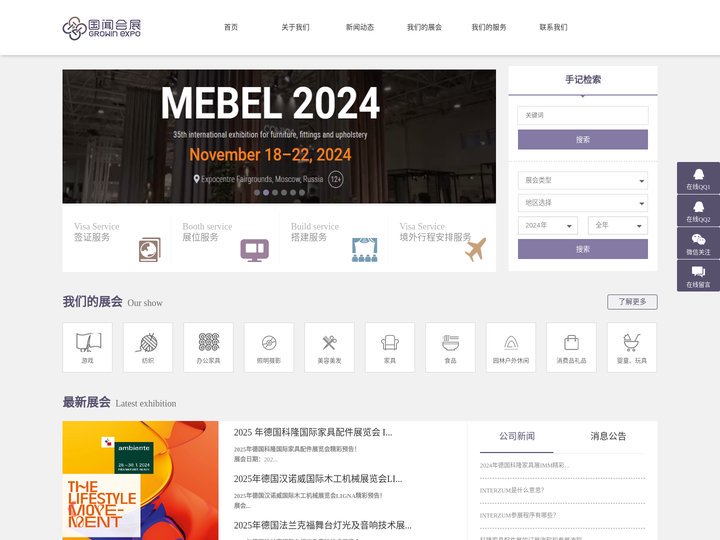
Task: Open 关于我们 in the navigation bar
Action: [x=295, y=28]
